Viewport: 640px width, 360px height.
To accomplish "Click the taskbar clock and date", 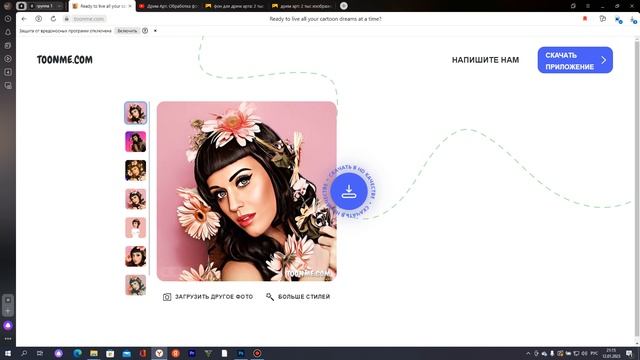I will pyautogui.click(x=611, y=353).
